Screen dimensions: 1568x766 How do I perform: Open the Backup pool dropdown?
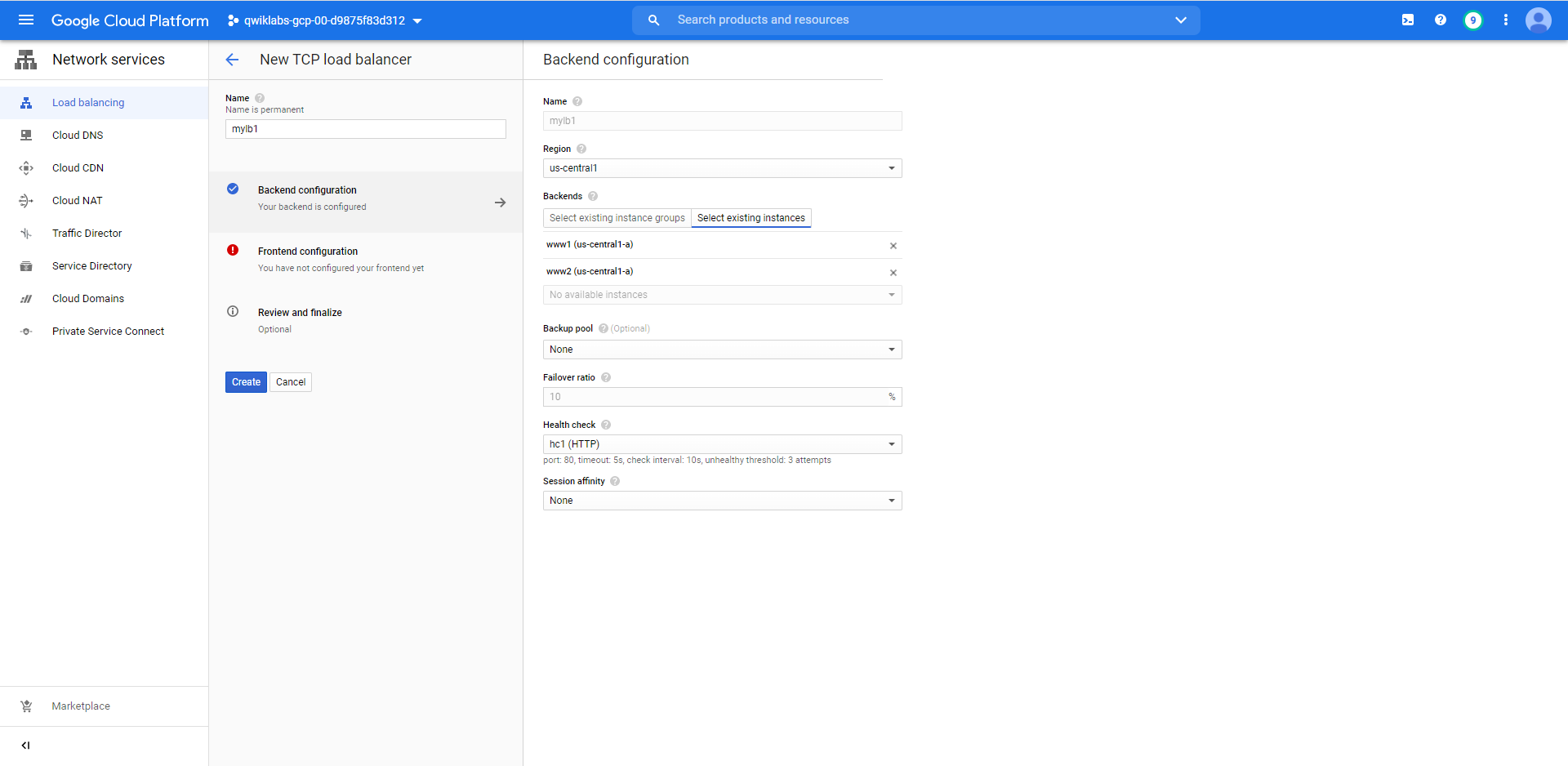click(x=723, y=350)
